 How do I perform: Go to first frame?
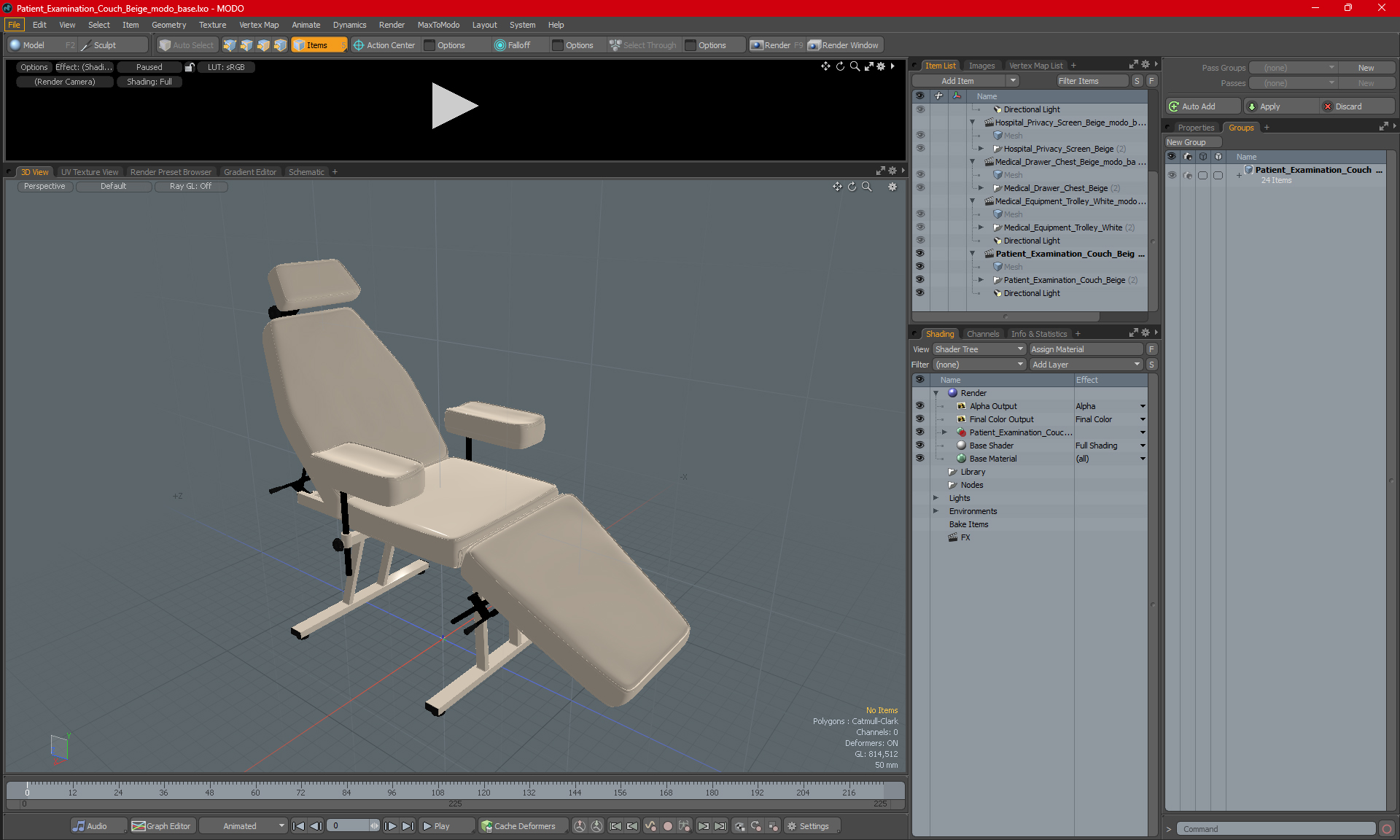[x=298, y=826]
